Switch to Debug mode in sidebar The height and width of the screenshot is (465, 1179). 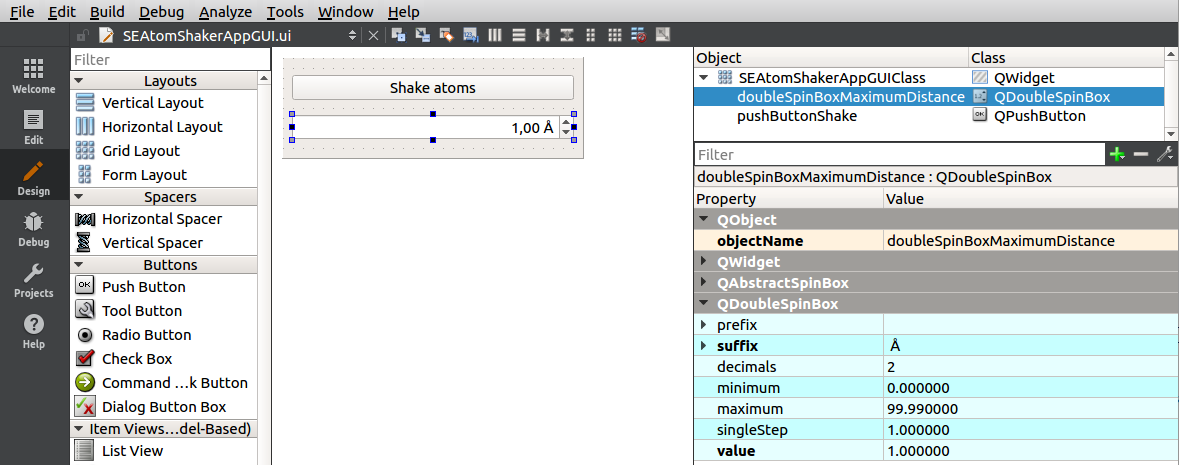coord(33,229)
